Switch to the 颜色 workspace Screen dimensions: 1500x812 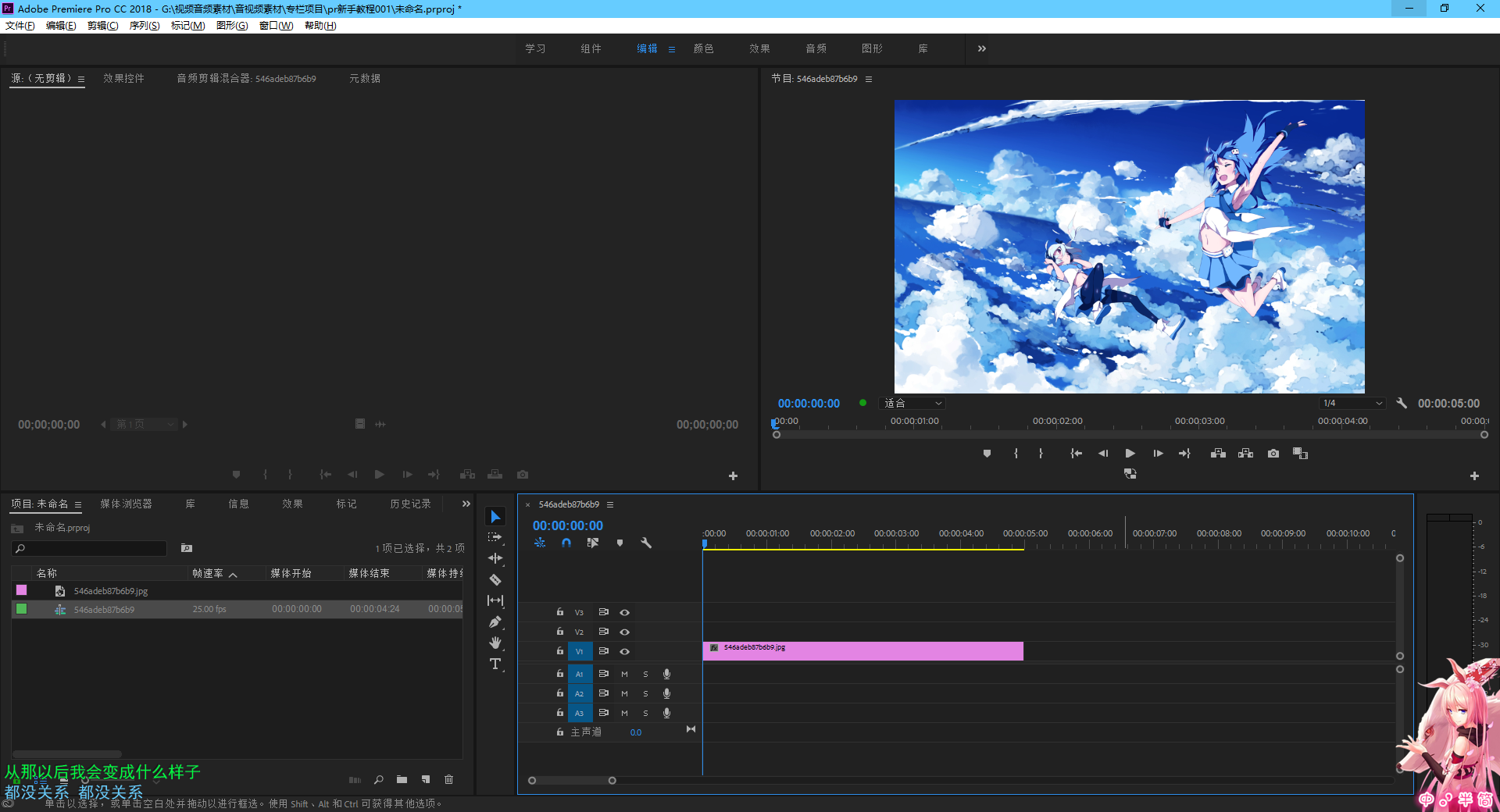click(x=704, y=48)
